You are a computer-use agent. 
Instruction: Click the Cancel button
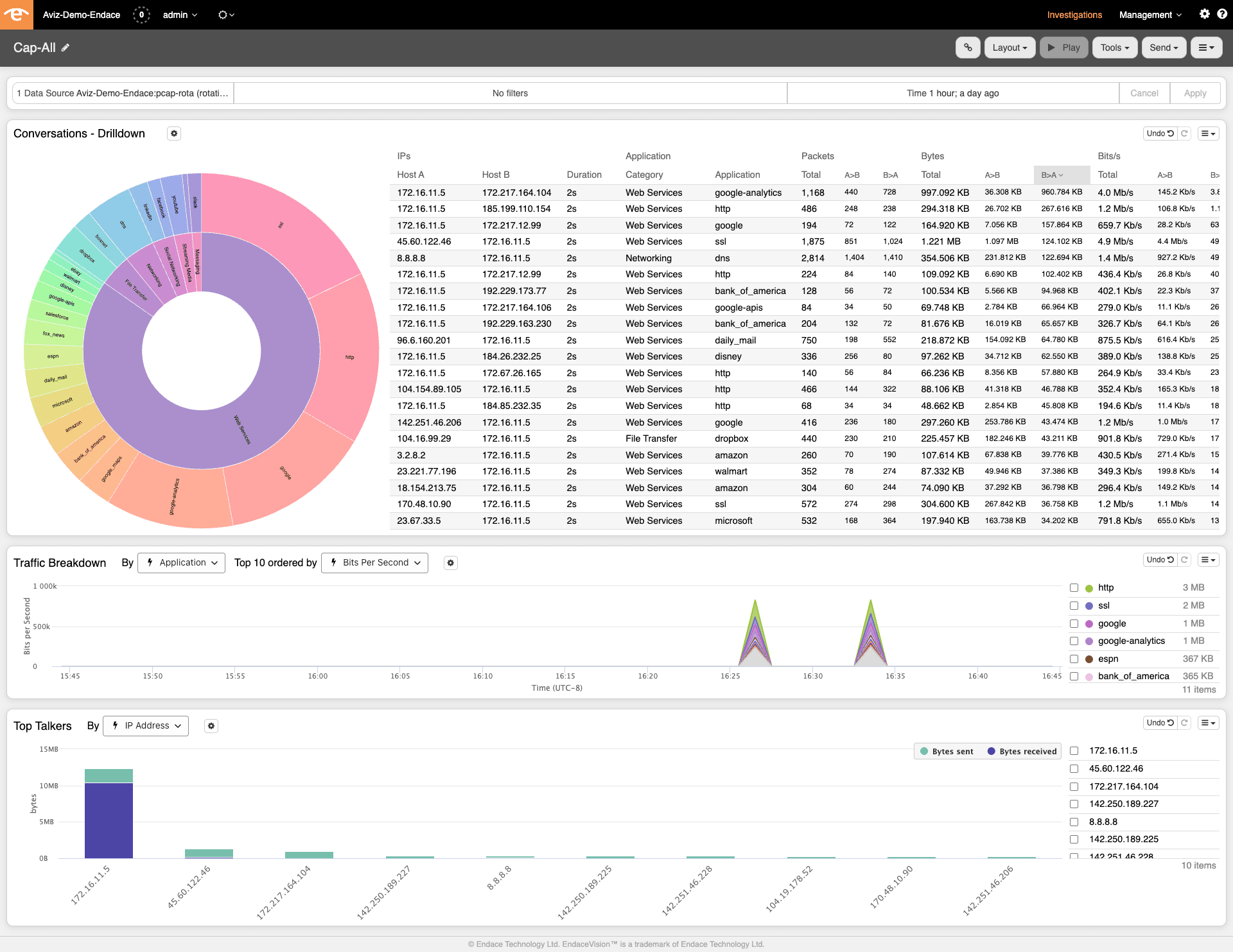click(1144, 93)
